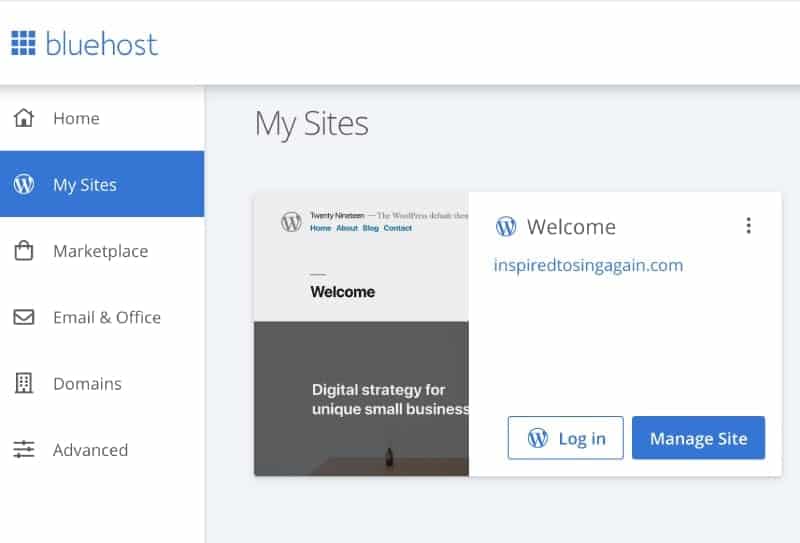Click the WordPress logo in the site preview

291,222
